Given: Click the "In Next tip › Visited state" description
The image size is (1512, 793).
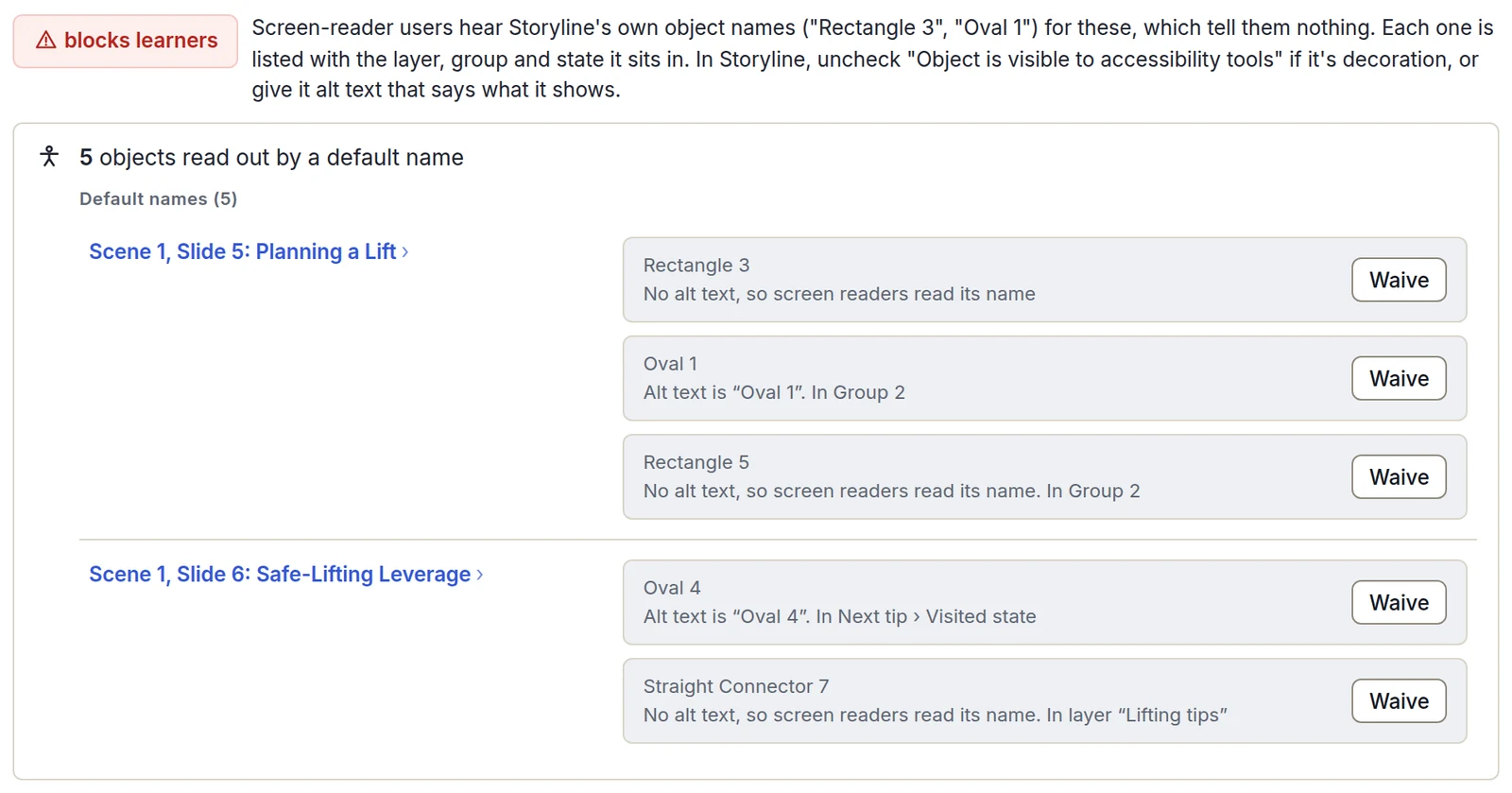Looking at the screenshot, I should (x=839, y=616).
